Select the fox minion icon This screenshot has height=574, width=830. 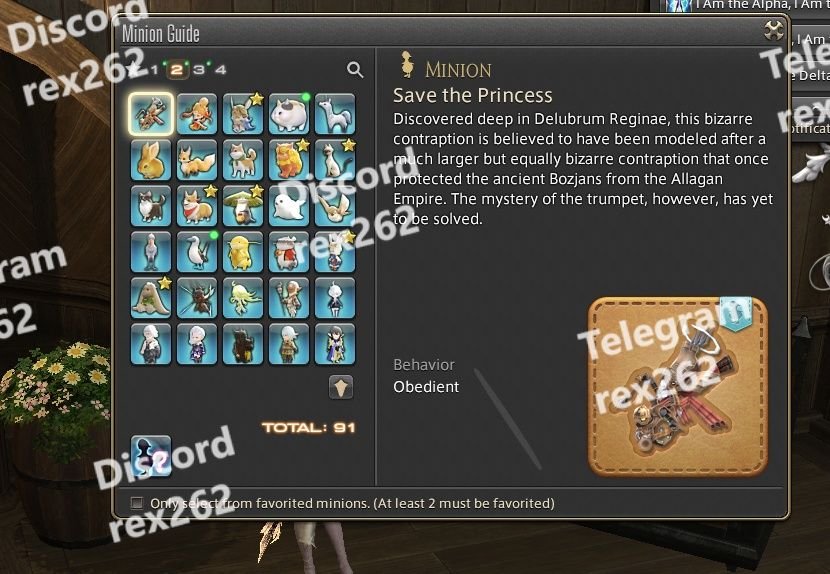pos(197,160)
